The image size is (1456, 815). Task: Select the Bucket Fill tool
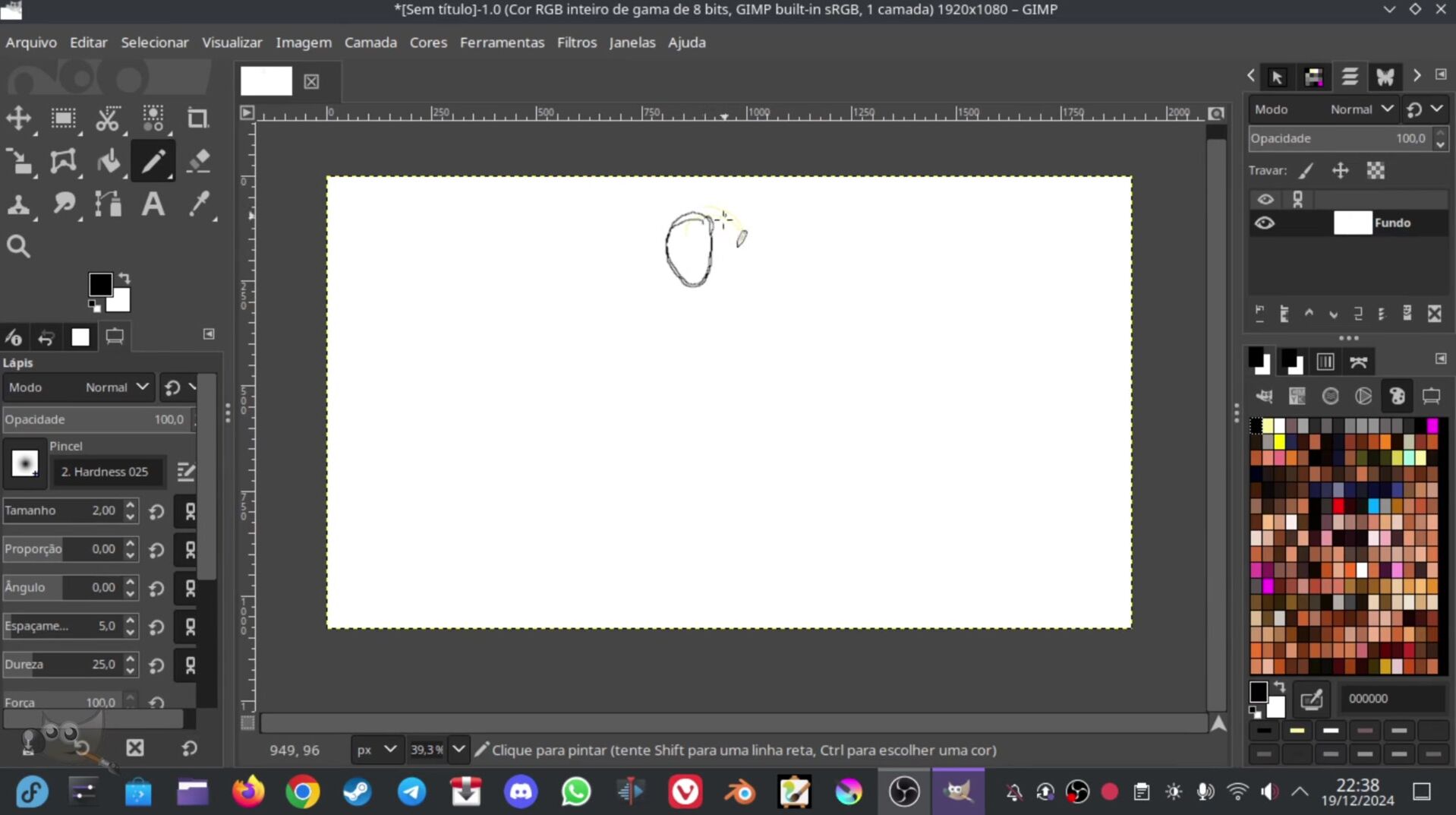tap(108, 161)
